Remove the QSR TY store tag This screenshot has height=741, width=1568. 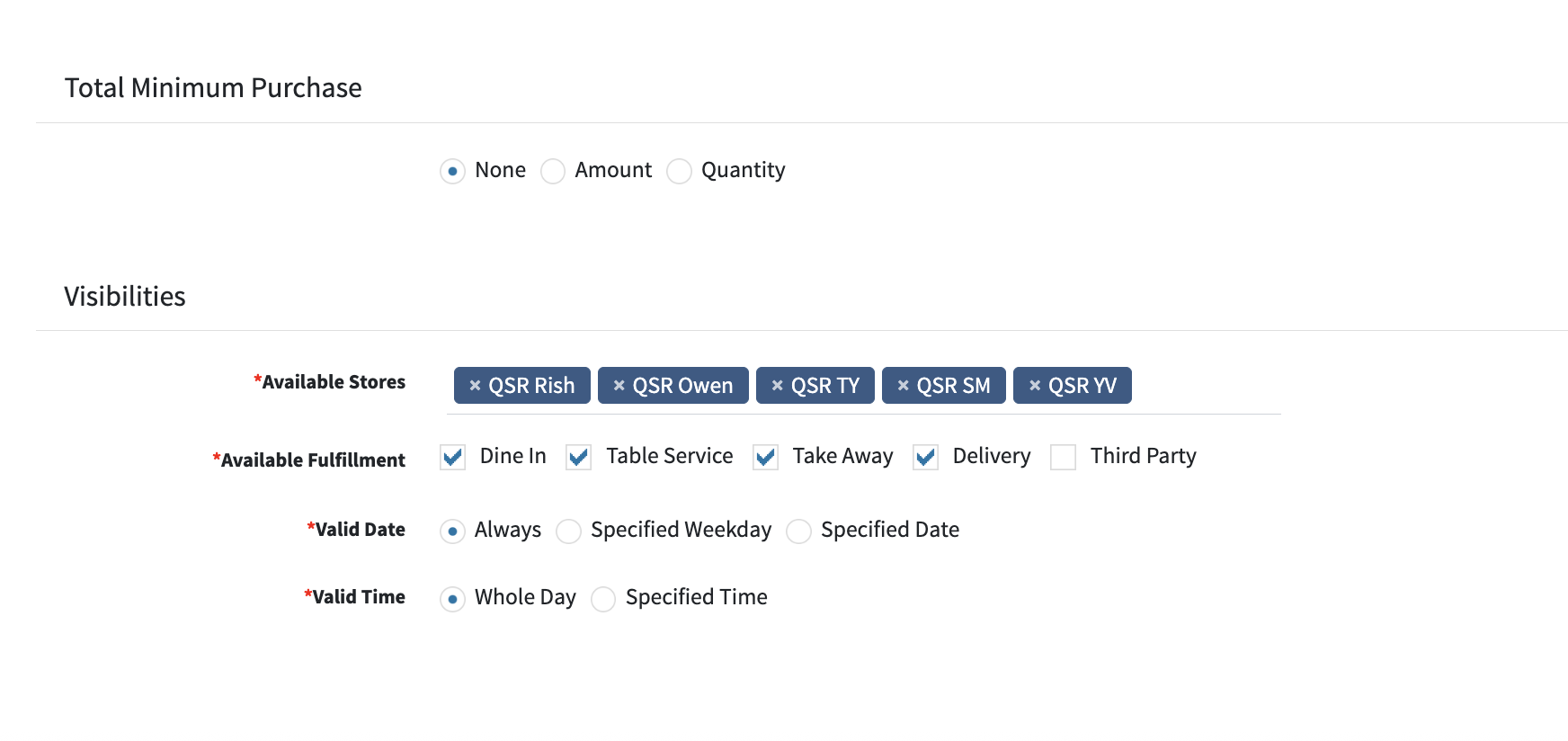tap(777, 386)
